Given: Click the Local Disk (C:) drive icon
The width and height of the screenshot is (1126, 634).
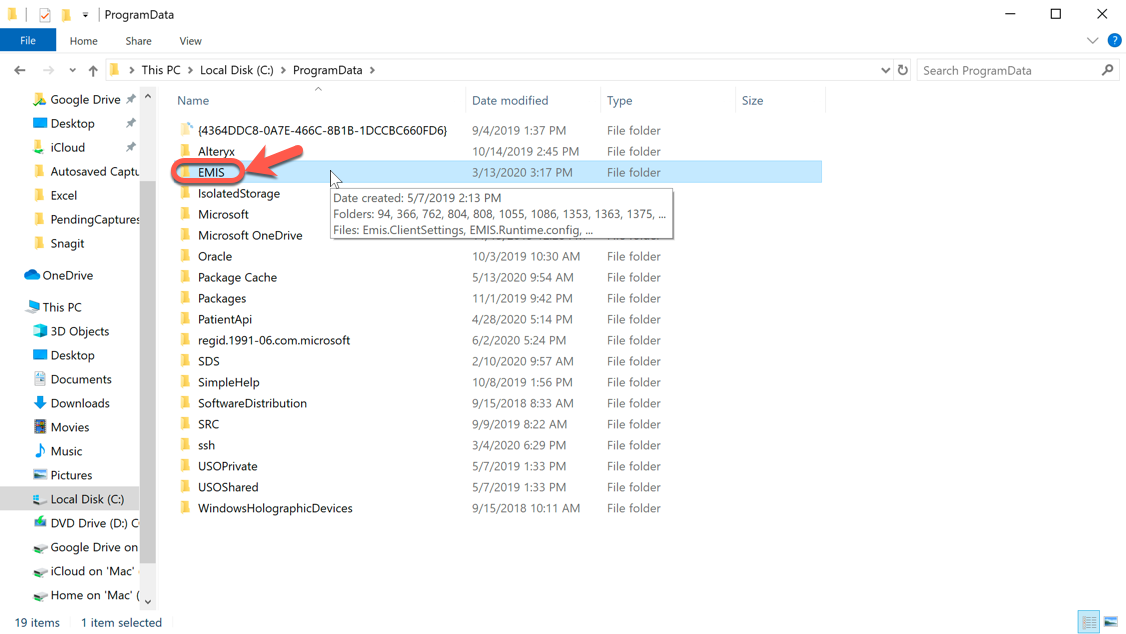Looking at the screenshot, I should (39, 499).
